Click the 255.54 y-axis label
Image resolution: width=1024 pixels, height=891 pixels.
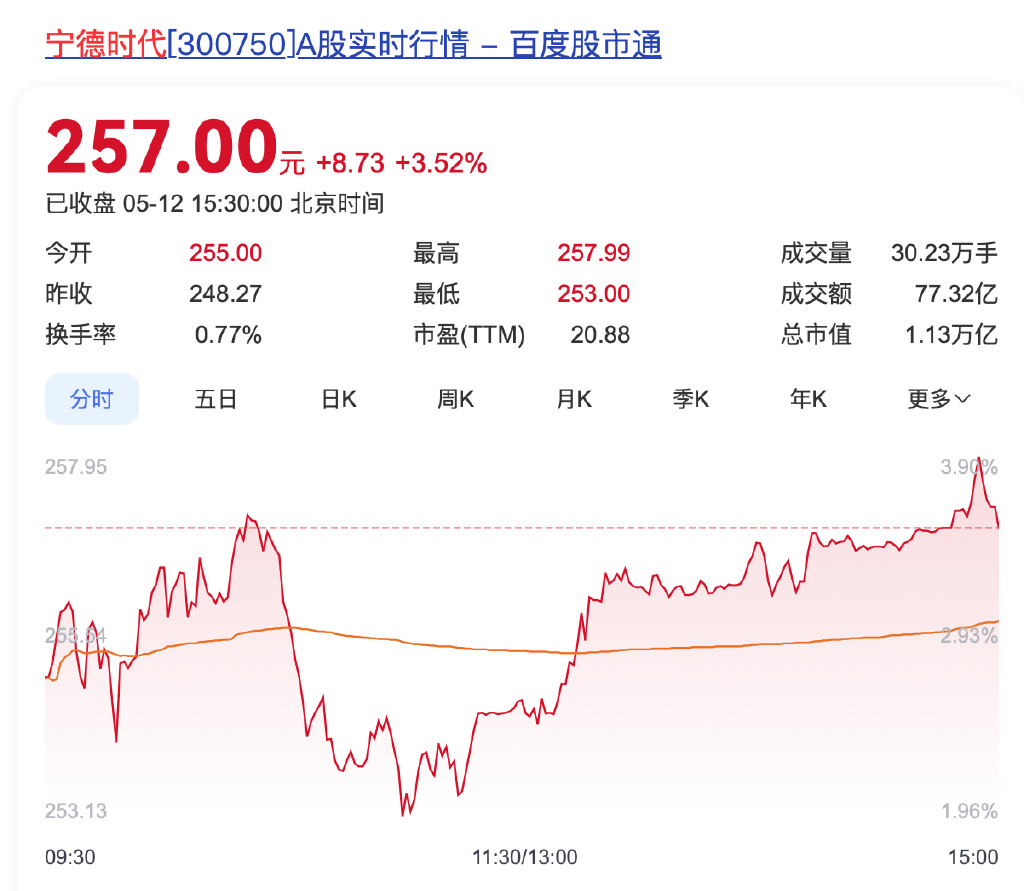pyautogui.click(x=76, y=635)
